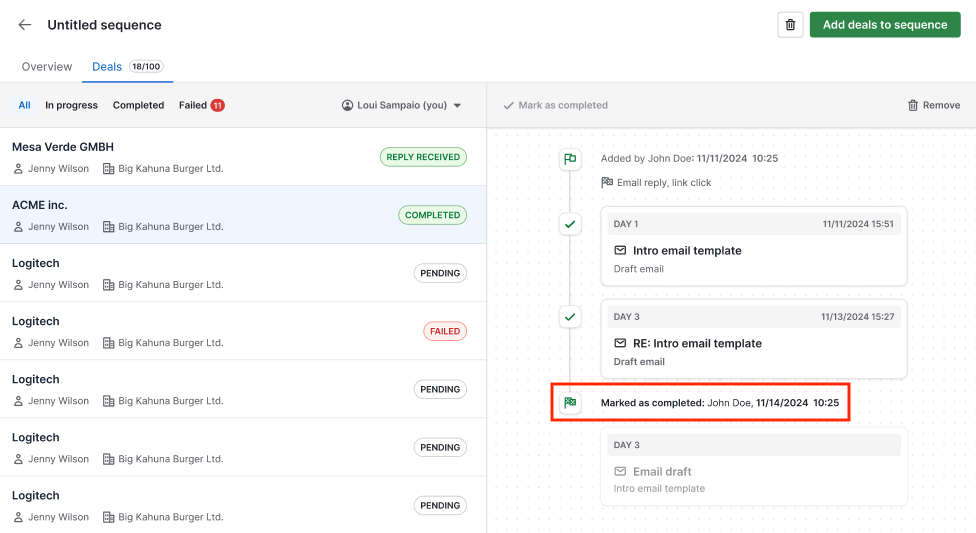The image size is (976, 533).
Task: Click the green checkmark beside Day 1 step
Action: [x=570, y=225]
